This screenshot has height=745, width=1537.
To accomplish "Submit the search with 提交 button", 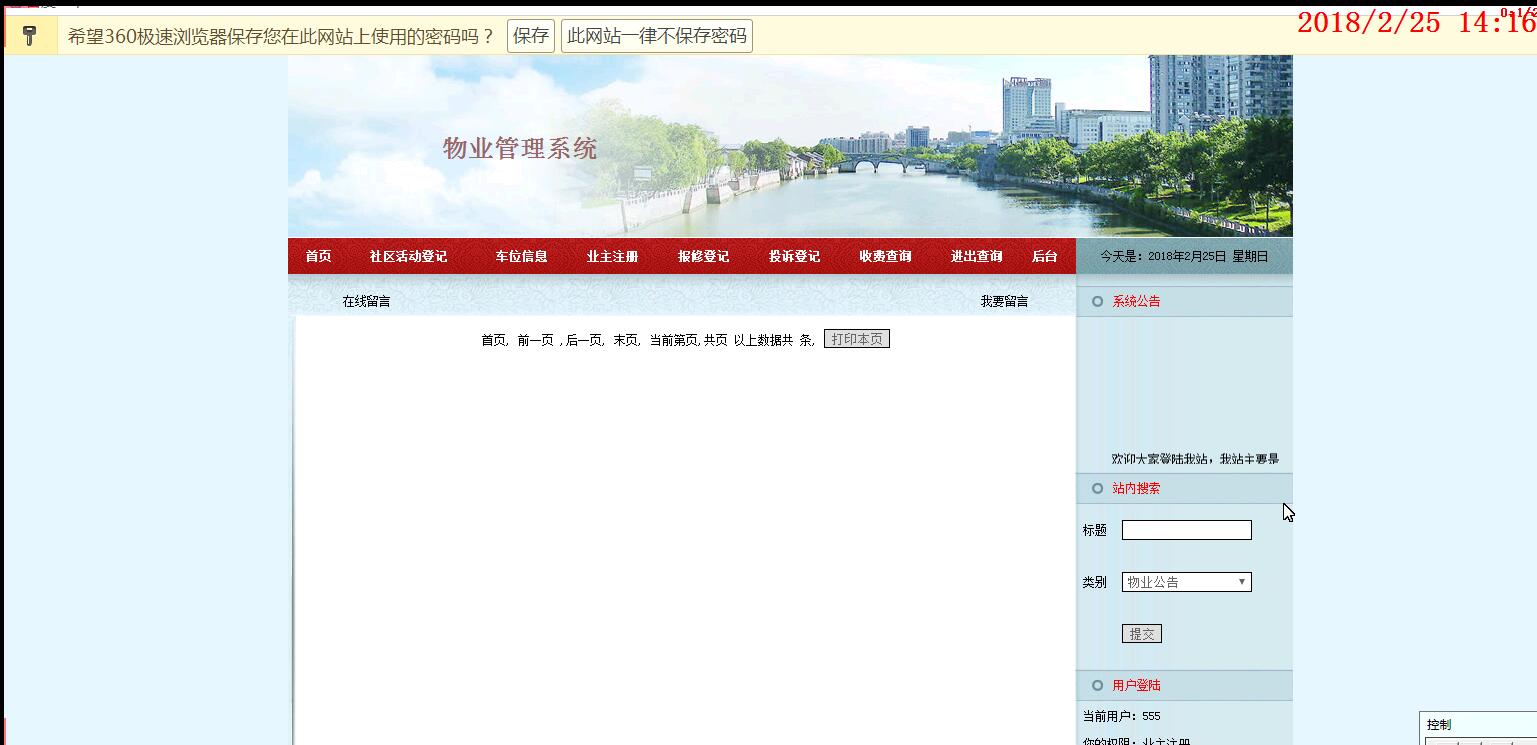I will coord(1142,634).
